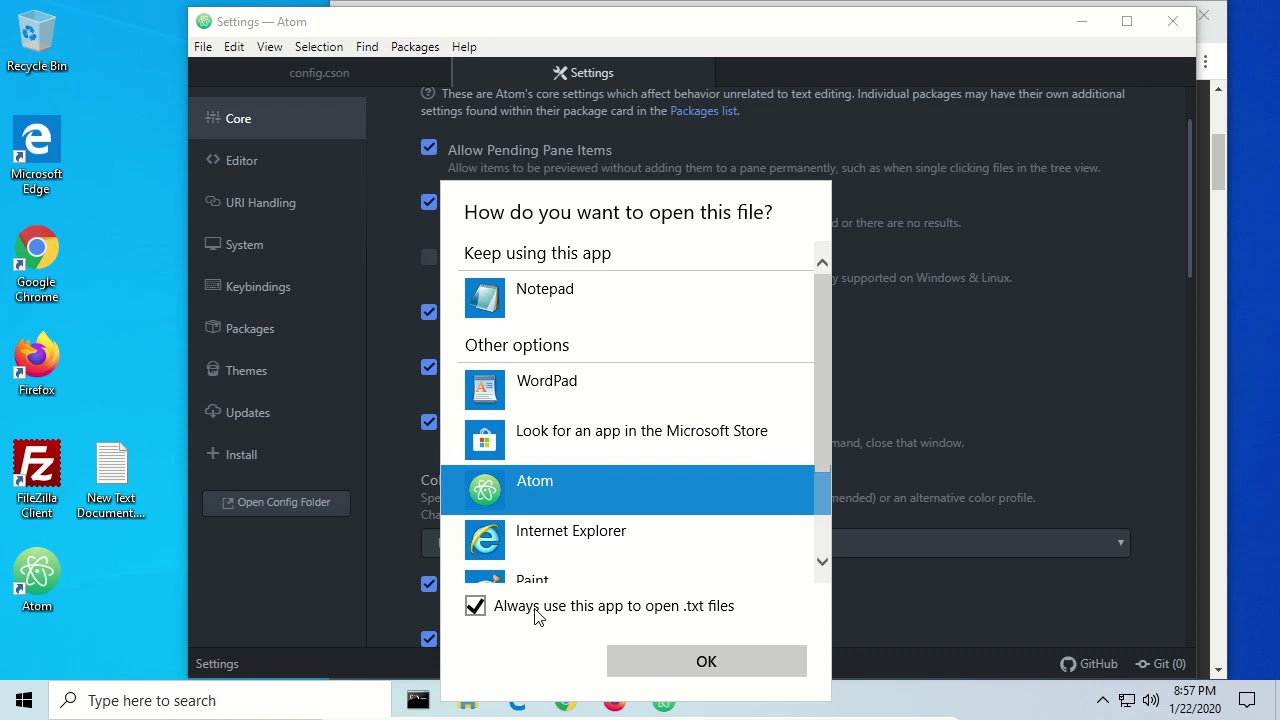Open System settings in the sidebar
The width and height of the screenshot is (1280, 720).
point(276,244)
